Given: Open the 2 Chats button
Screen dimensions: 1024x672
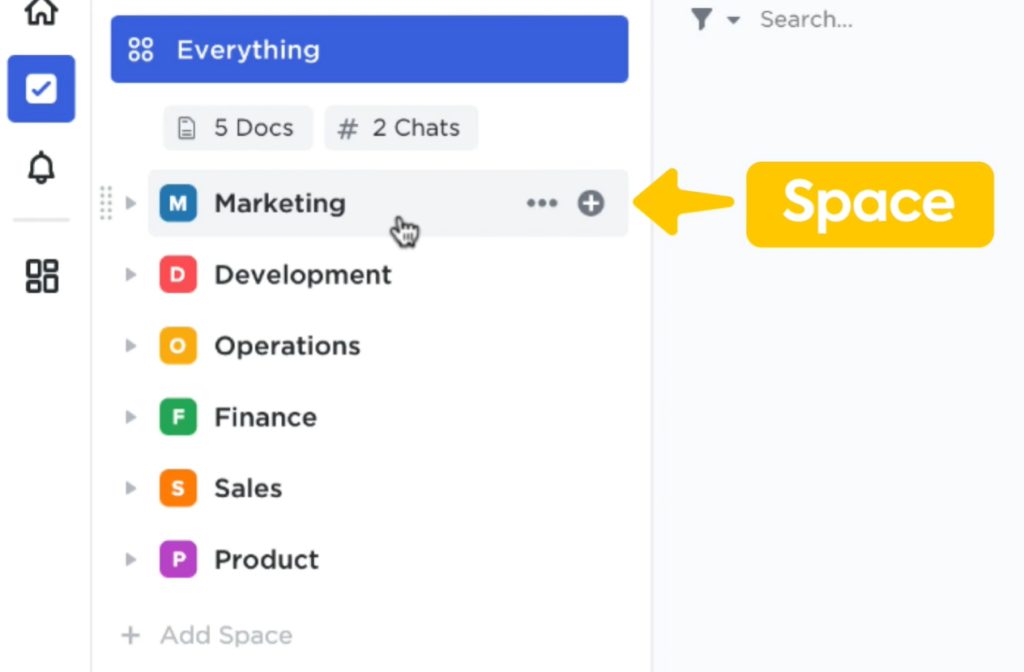Looking at the screenshot, I should 401,128.
